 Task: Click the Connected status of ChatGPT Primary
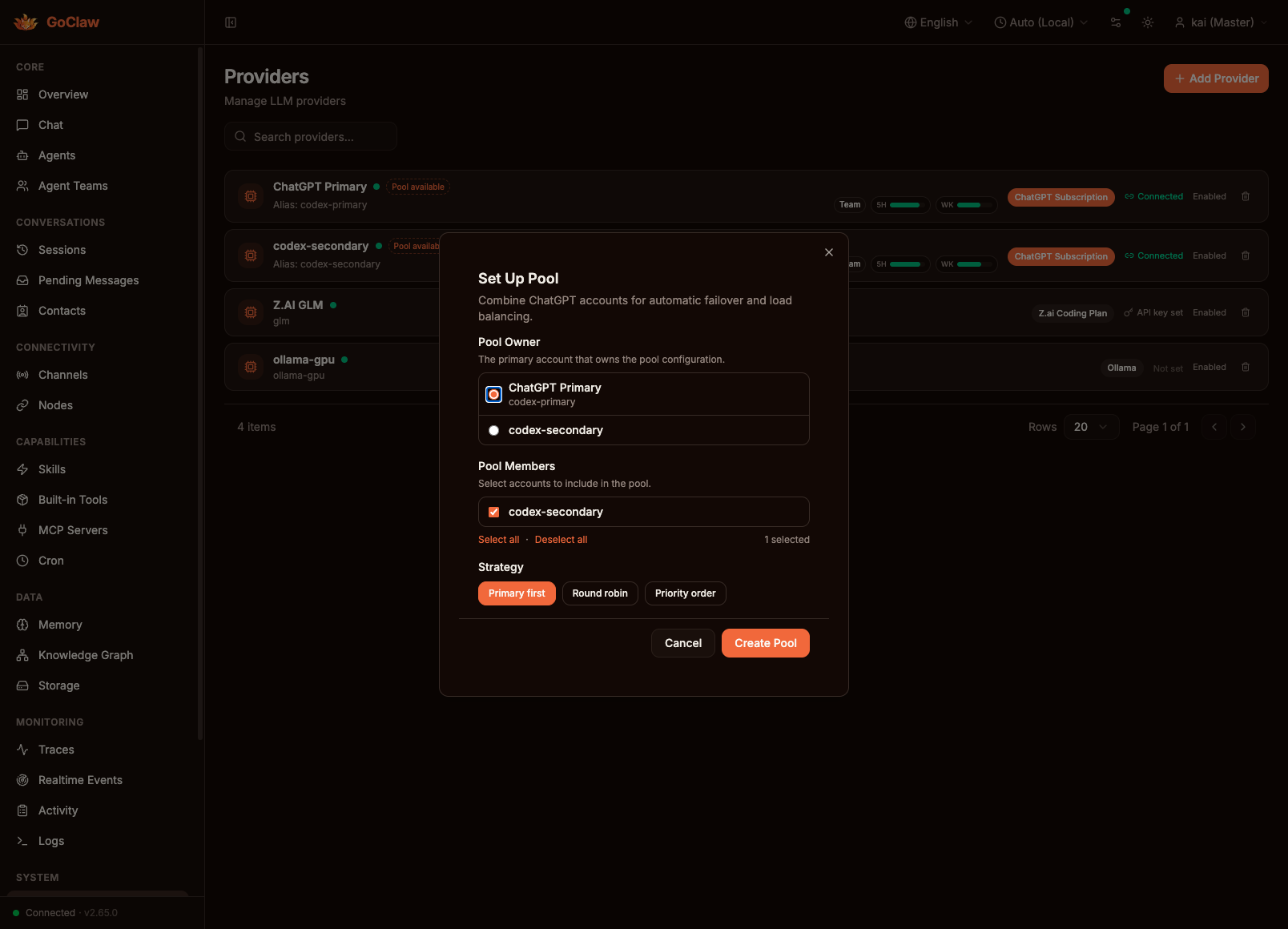point(1153,196)
